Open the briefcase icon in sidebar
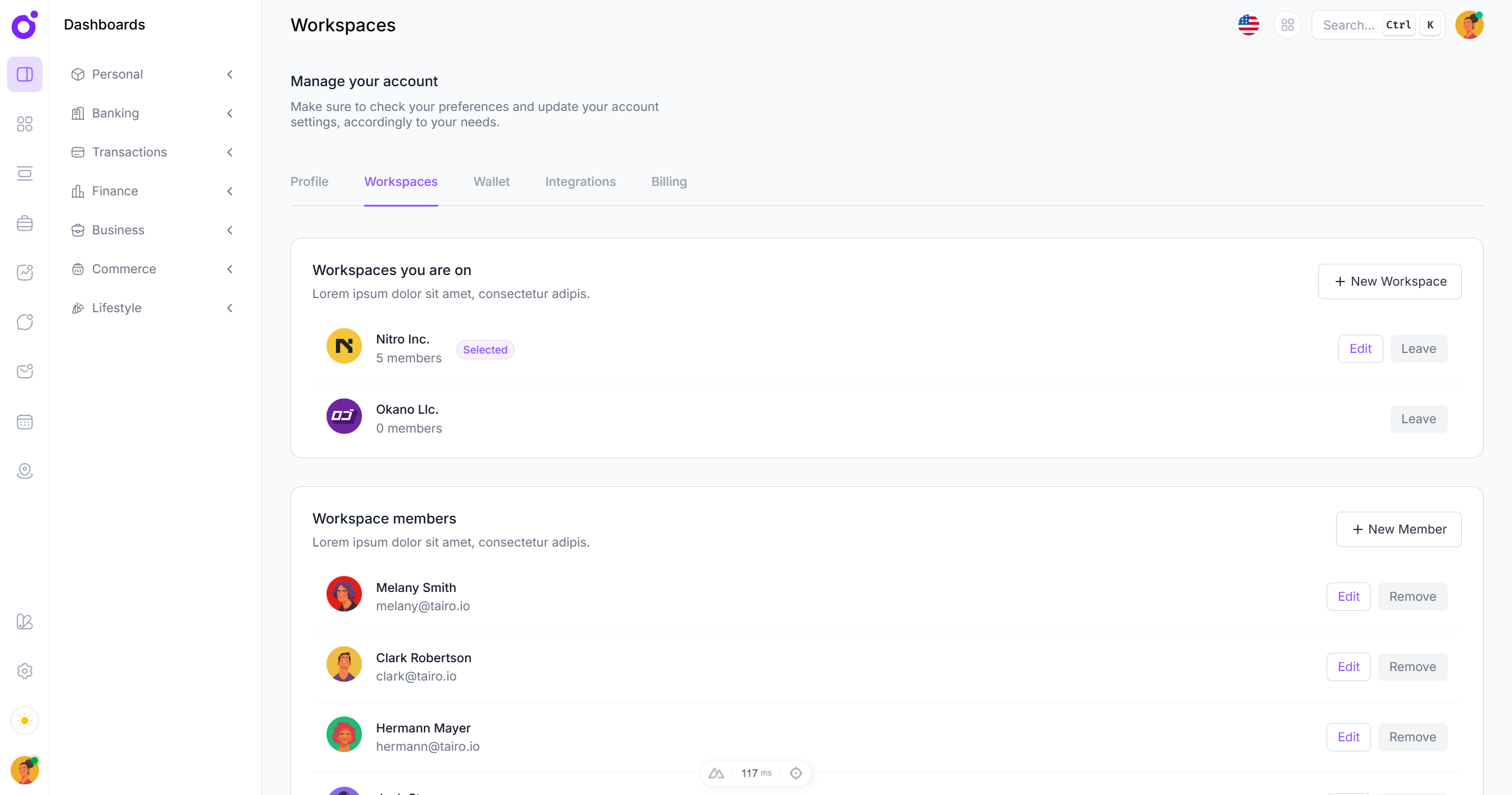This screenshot has height=795, width=1512. pyautogui.click(x=25, y=223)
